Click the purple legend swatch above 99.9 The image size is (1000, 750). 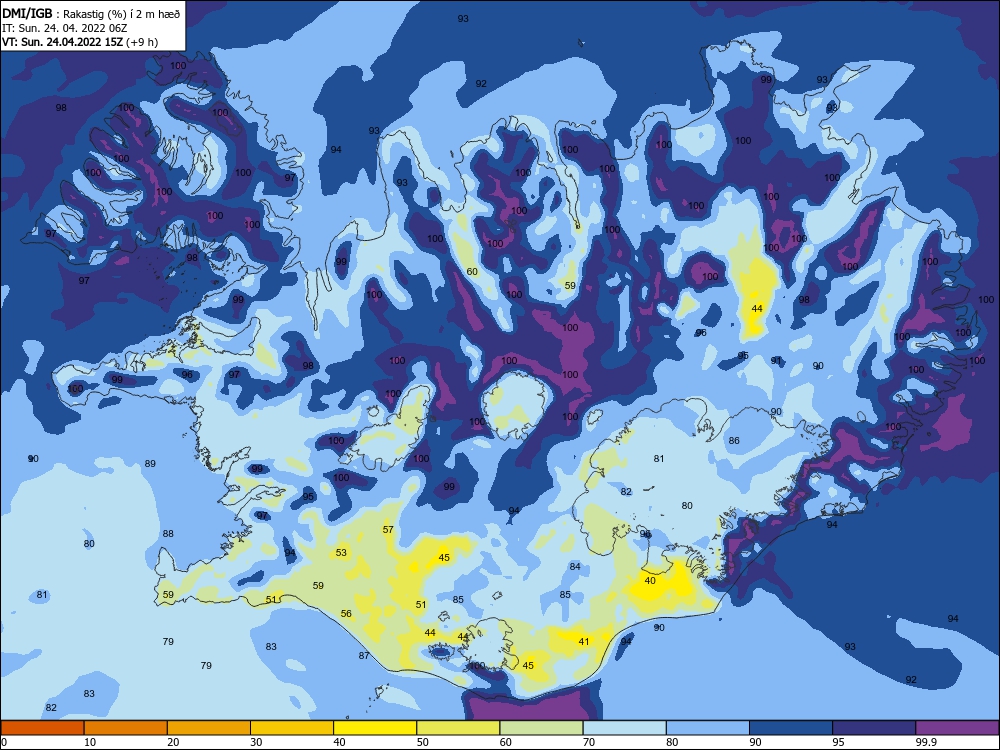(957, 728)
